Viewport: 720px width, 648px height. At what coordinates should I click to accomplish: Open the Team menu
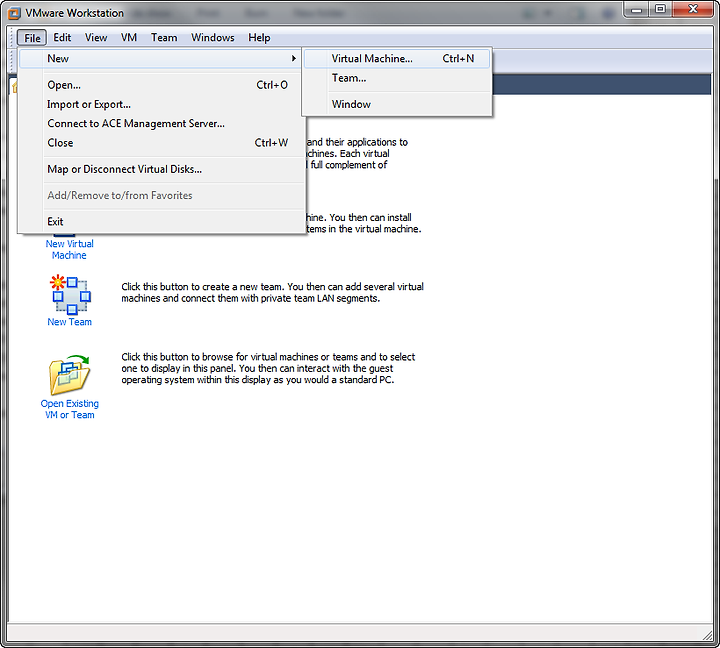pos(164,38)
